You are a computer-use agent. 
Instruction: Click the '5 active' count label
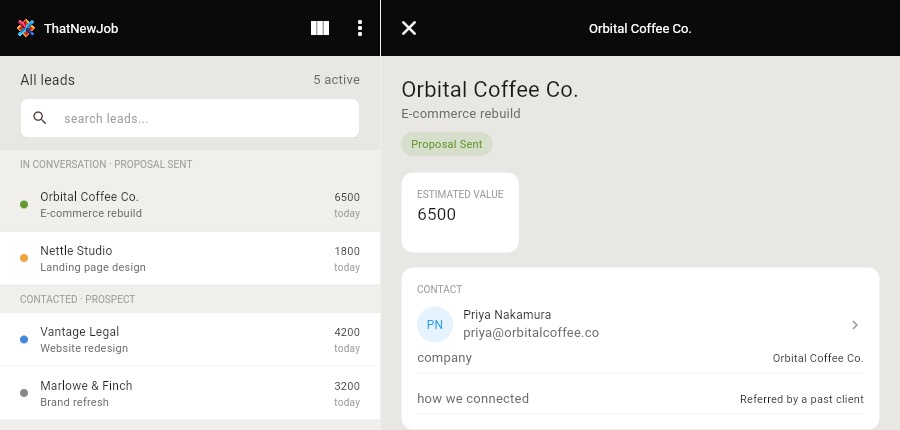[x=336, y=80]
